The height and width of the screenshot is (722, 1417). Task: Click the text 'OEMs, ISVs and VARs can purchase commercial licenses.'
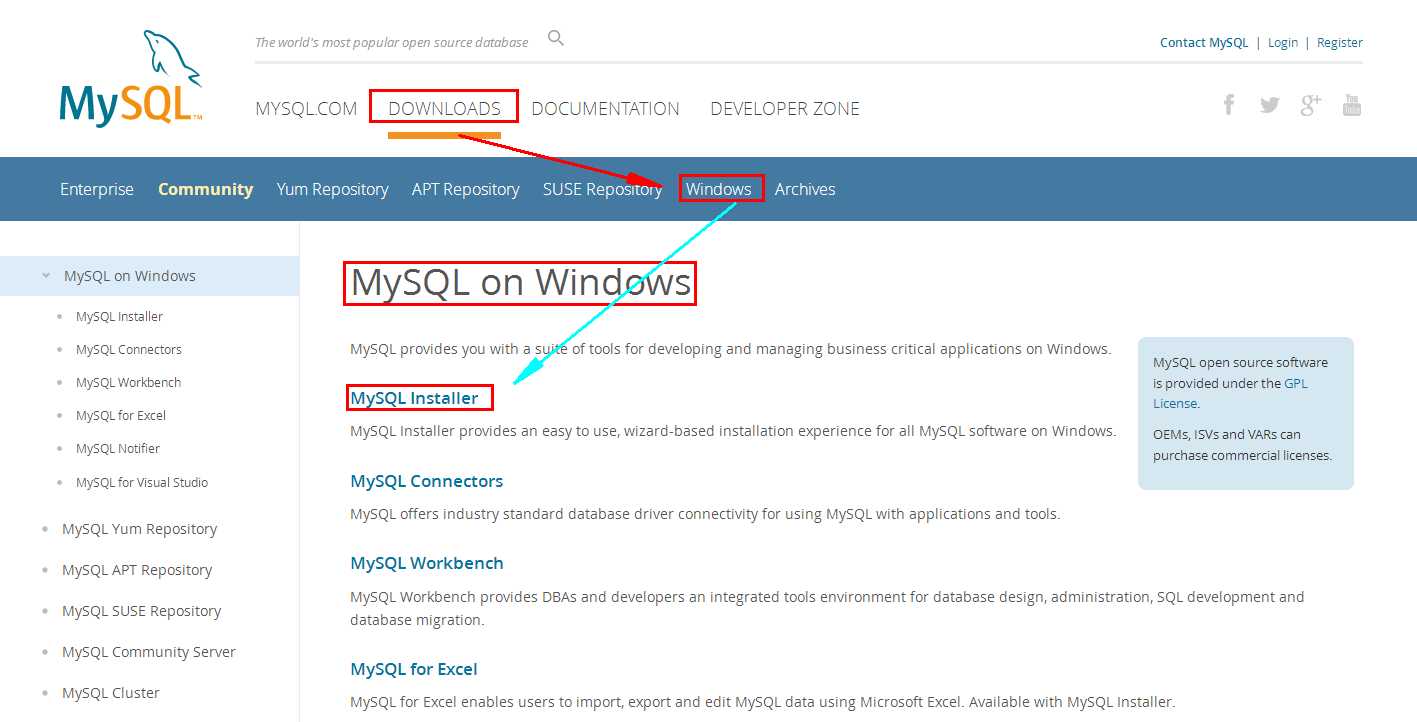tap(1242, 445)
